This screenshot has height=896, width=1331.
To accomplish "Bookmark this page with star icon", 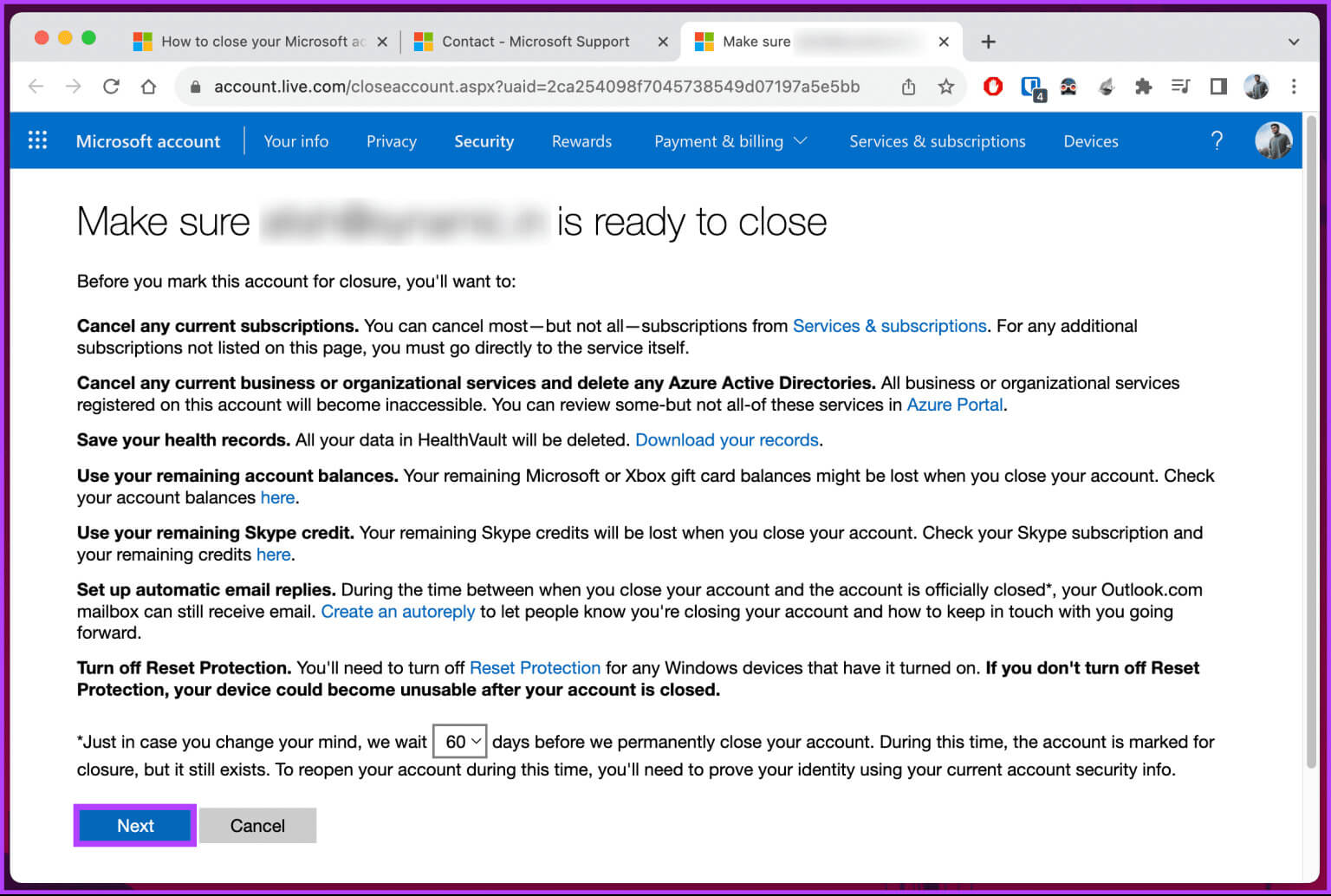I will [945, 87].
